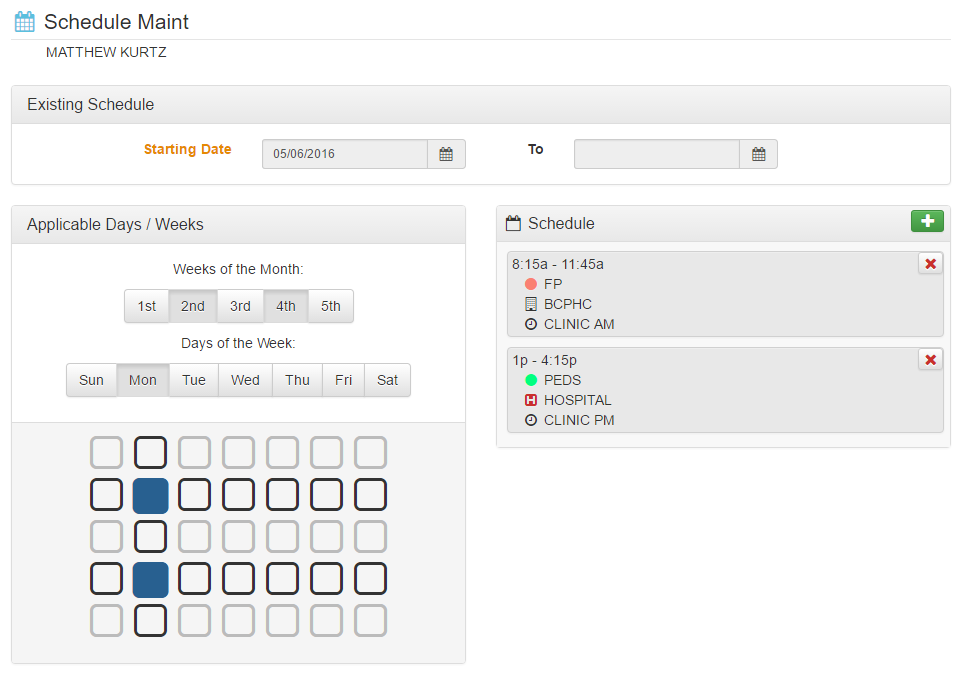Click the Starting Date field showing 05/06/2016

(x=344, y=154)
